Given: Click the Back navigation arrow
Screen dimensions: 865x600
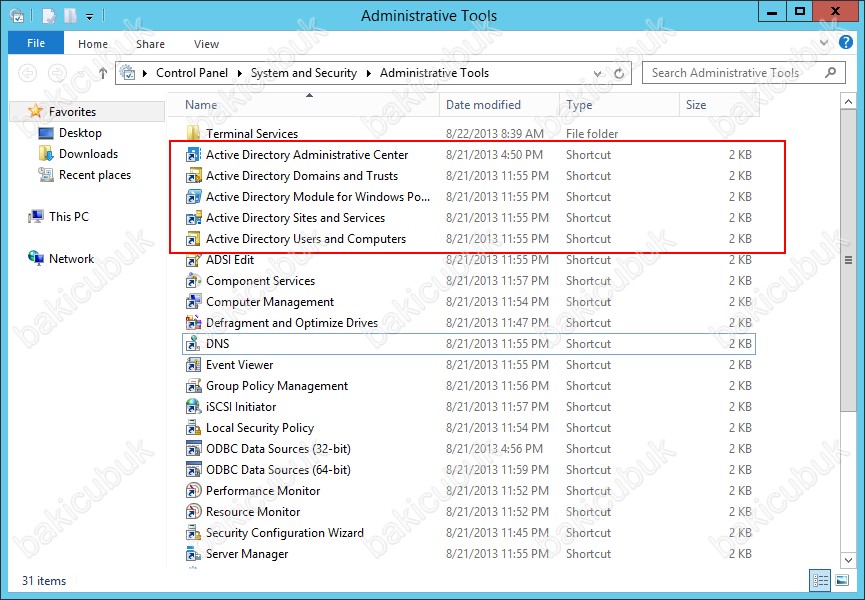Looking at the screenshot, I should [28, 73].
